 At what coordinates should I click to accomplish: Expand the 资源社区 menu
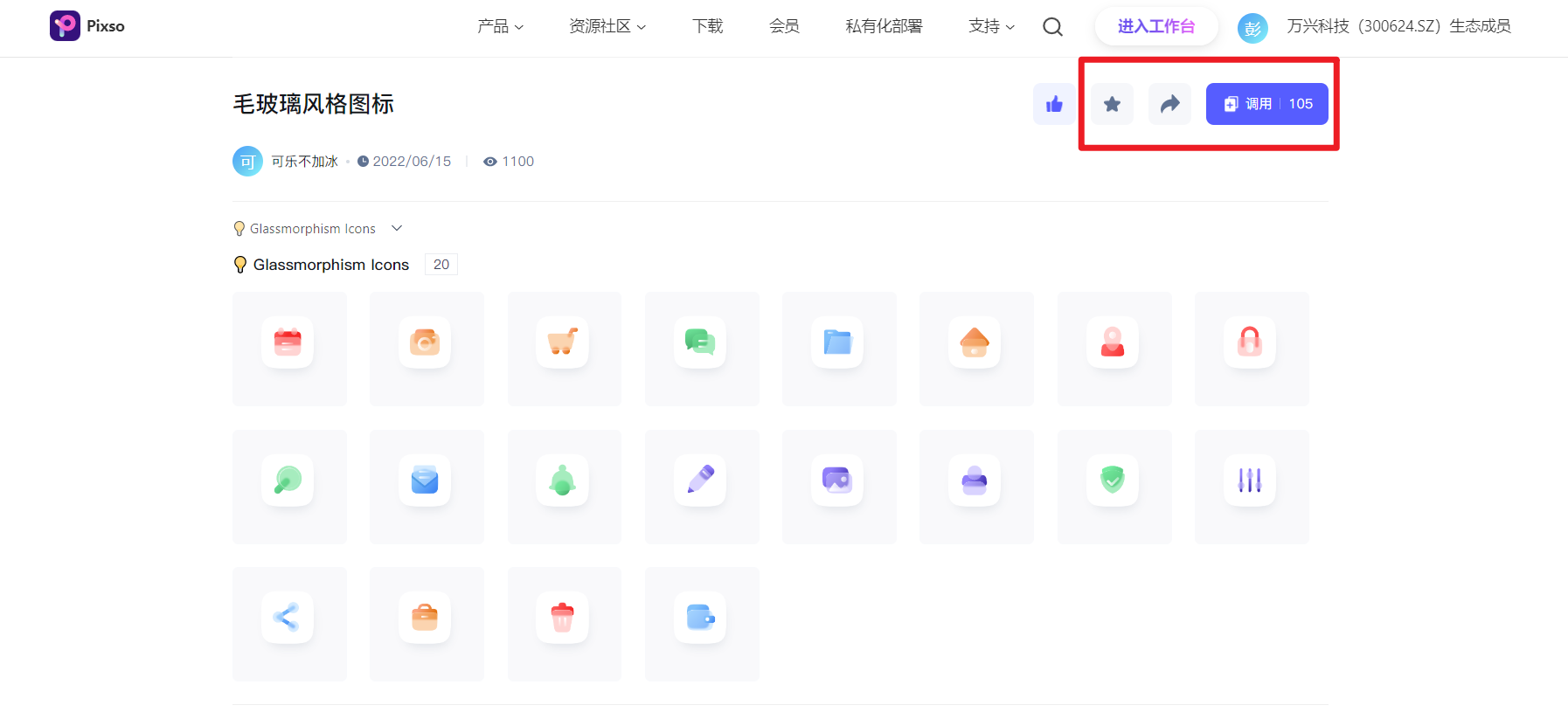tap(607, 26)
